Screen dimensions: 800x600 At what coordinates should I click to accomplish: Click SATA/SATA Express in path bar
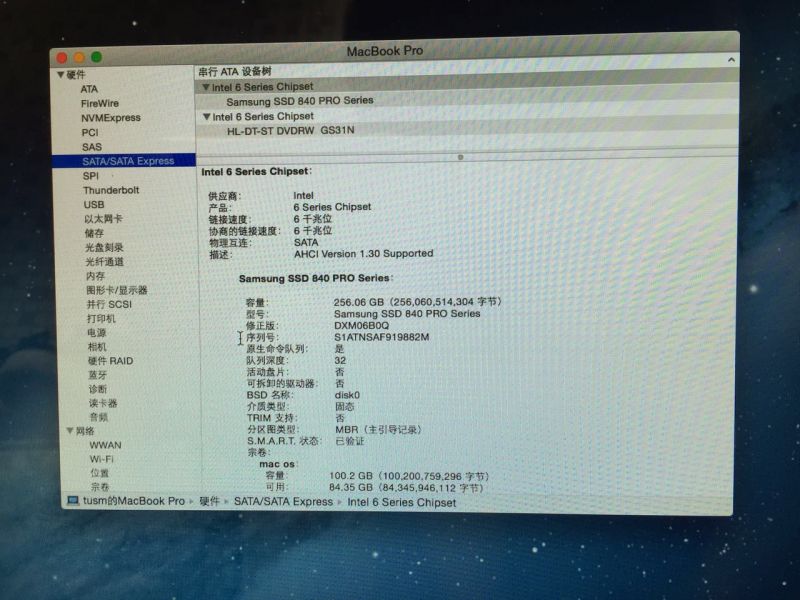pos(283,502)
